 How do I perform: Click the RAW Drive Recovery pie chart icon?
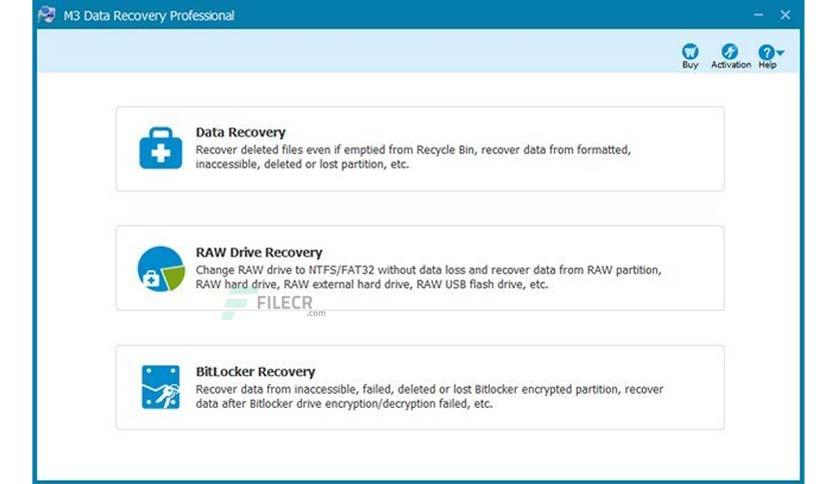click(x=161, y=269)
